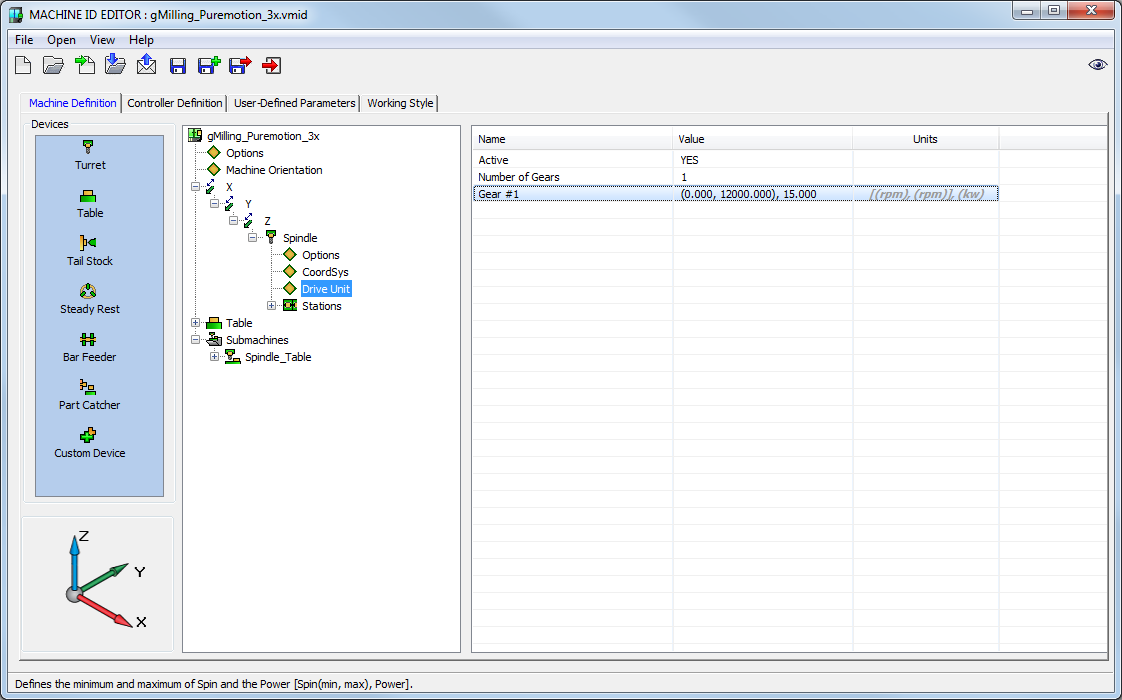Click the plain blue floppy Save icon

tap(178, 67)
